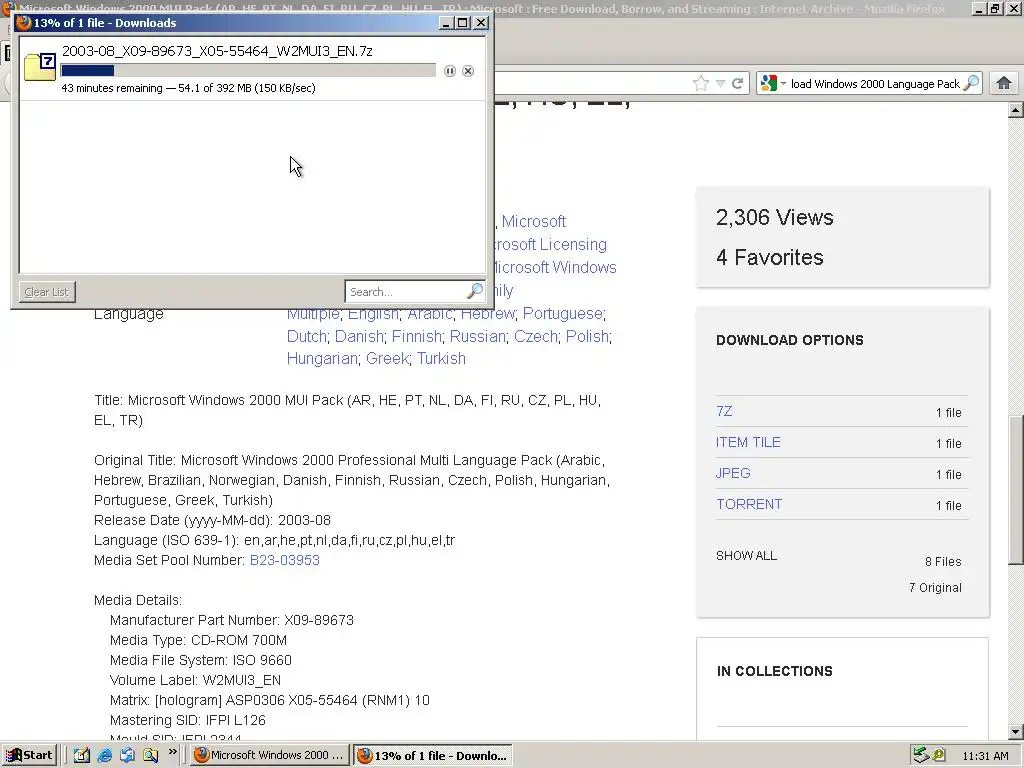
Task: Click the 8 Files count
Action: point(943,562)
